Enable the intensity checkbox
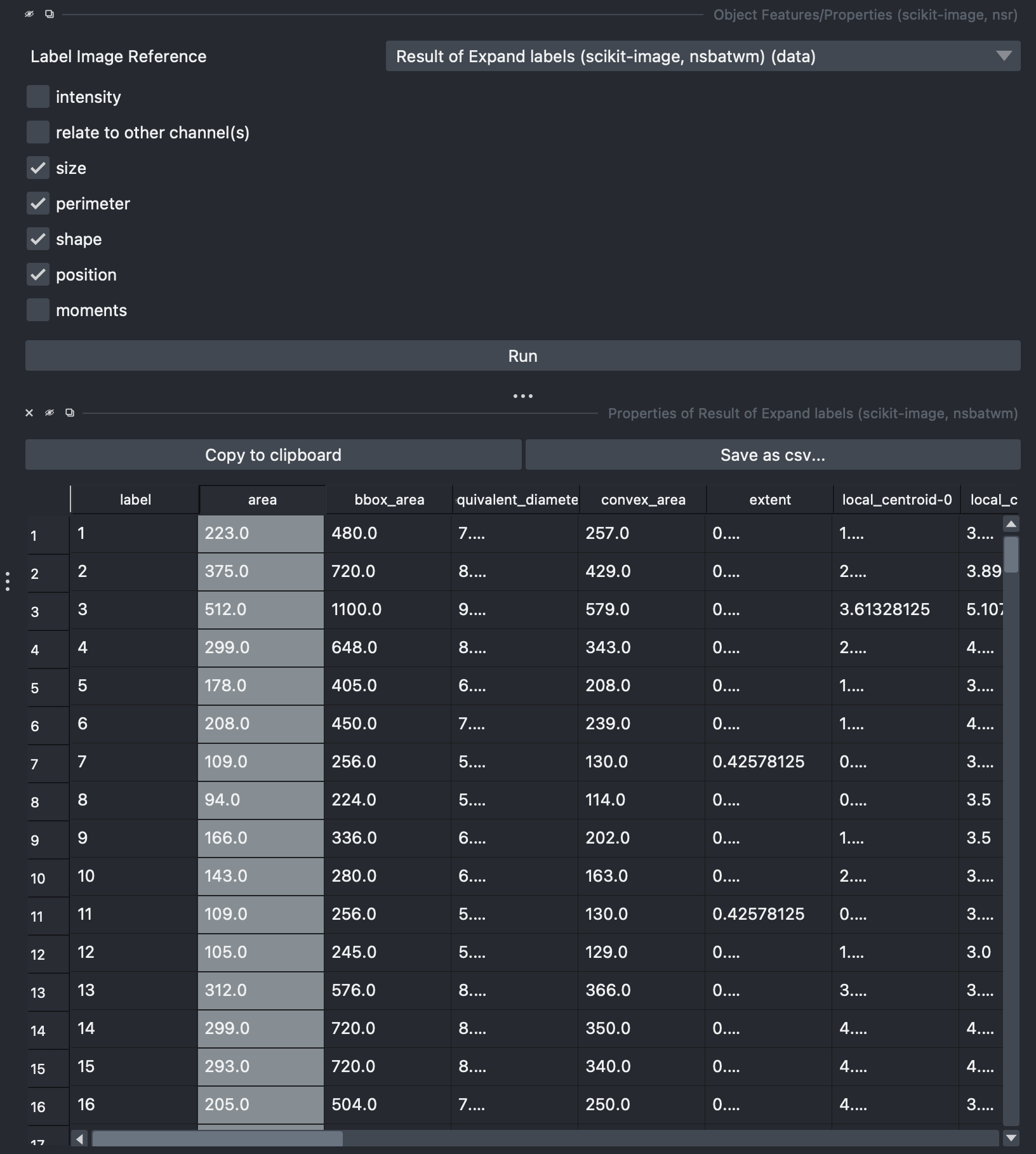 click(x=38, y=97)
